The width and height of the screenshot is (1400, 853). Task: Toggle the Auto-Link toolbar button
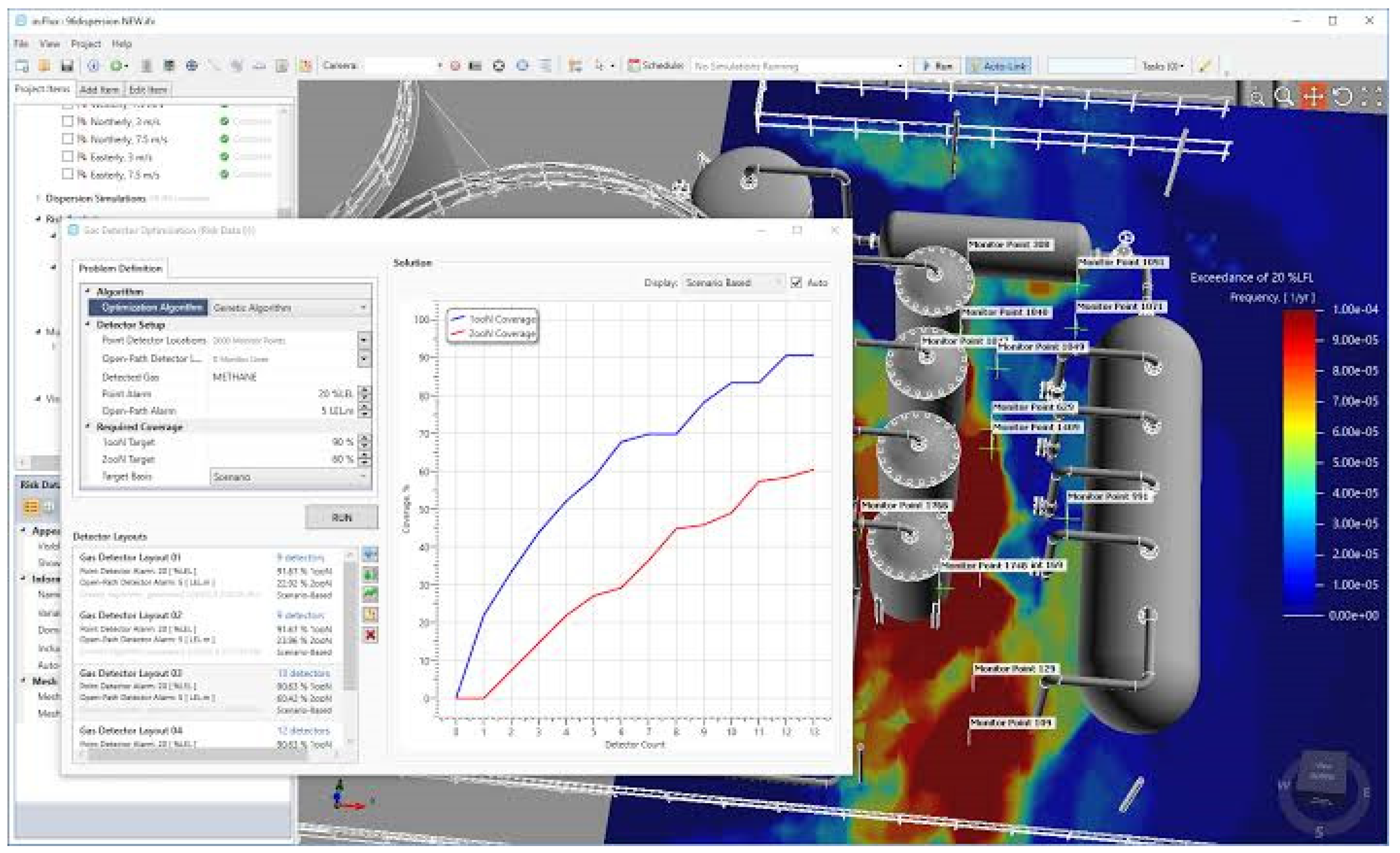click(999, 66)
